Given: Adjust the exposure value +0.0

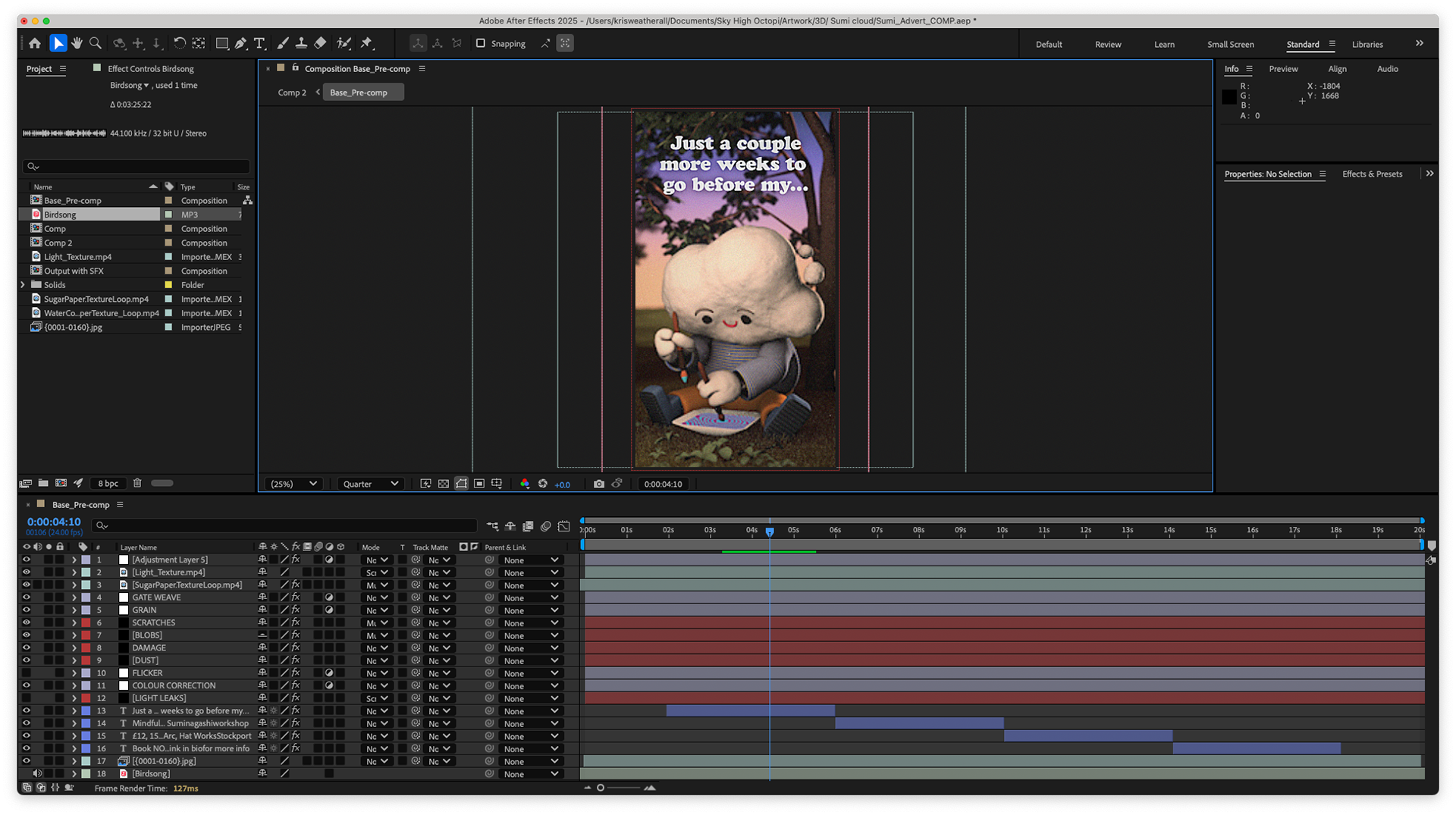Looking at the screenshot, I should [562, 484].
